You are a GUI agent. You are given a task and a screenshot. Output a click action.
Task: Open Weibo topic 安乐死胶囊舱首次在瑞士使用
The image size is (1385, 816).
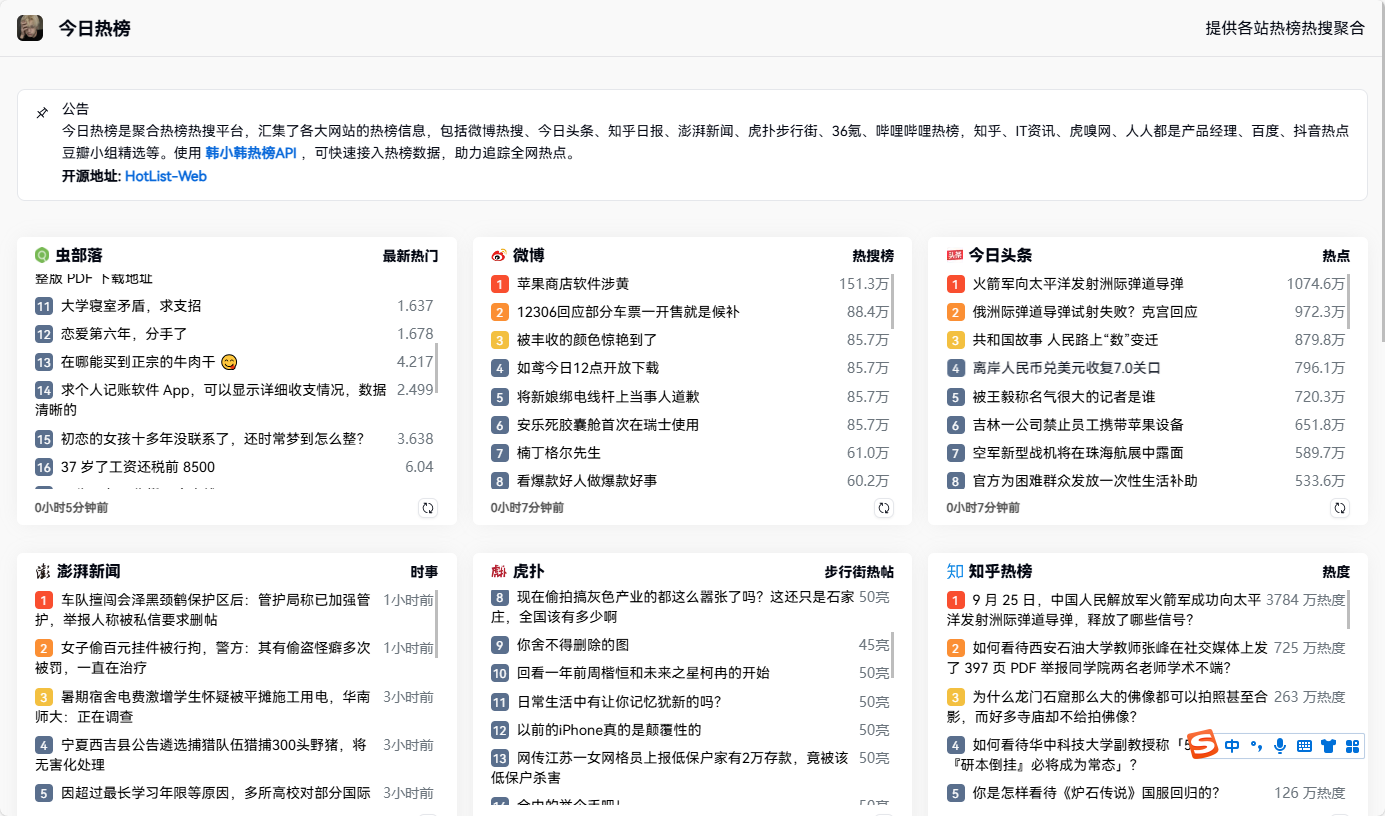608,425
